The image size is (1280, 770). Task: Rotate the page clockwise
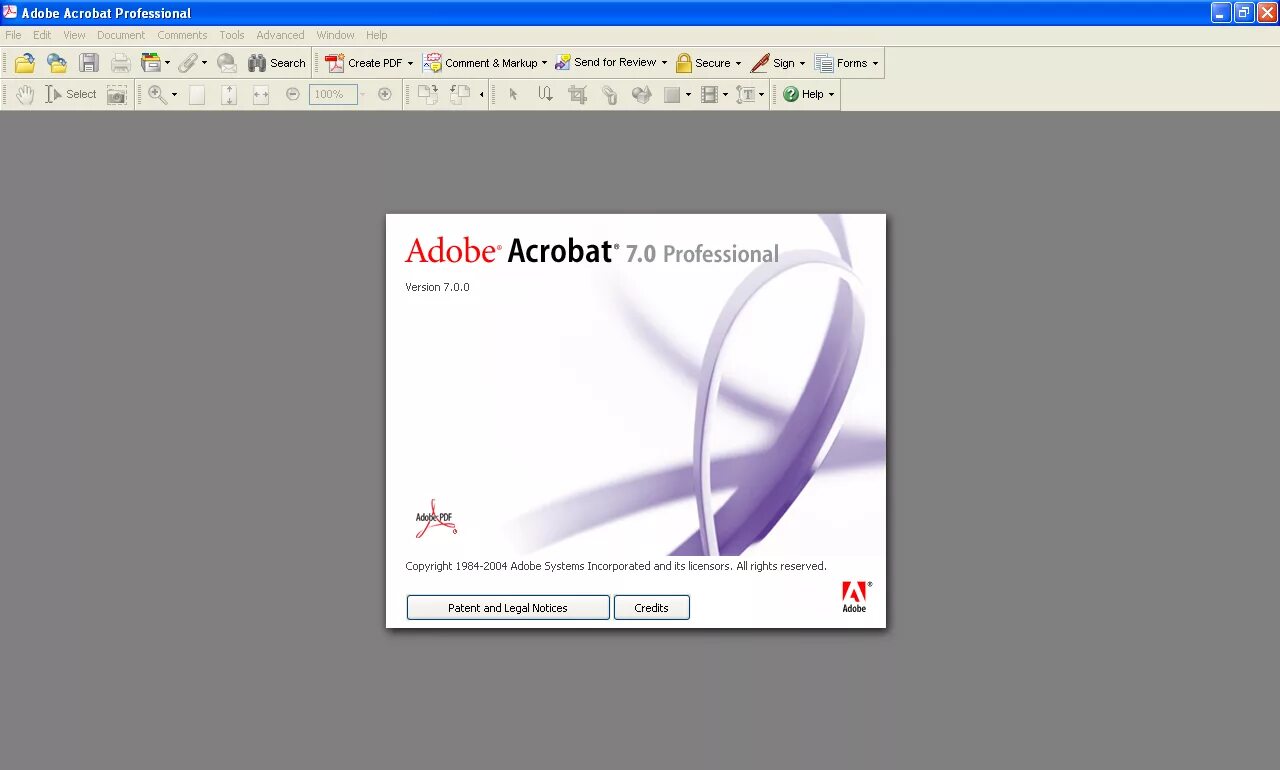point(427,94)
